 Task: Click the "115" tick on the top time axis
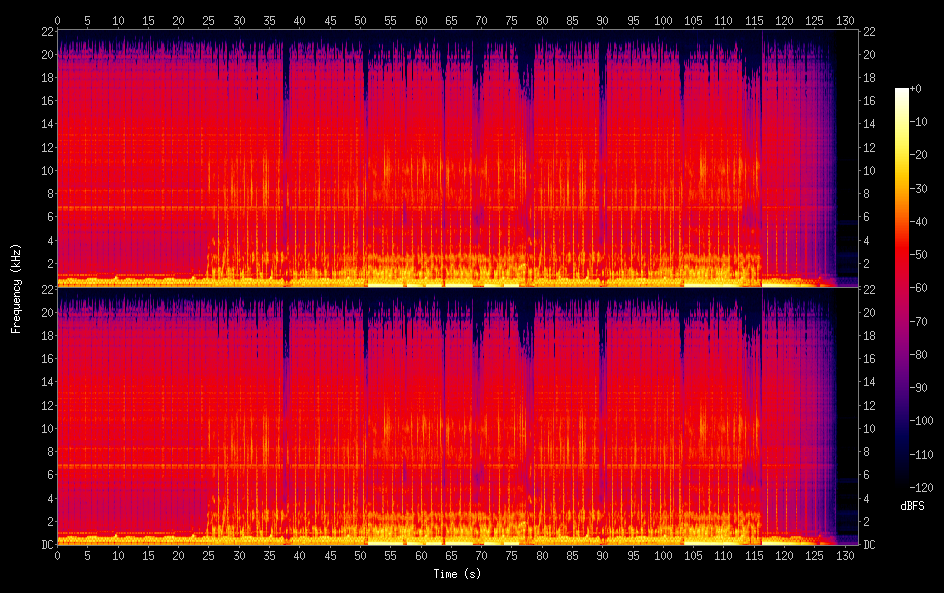tap(754, 20)
